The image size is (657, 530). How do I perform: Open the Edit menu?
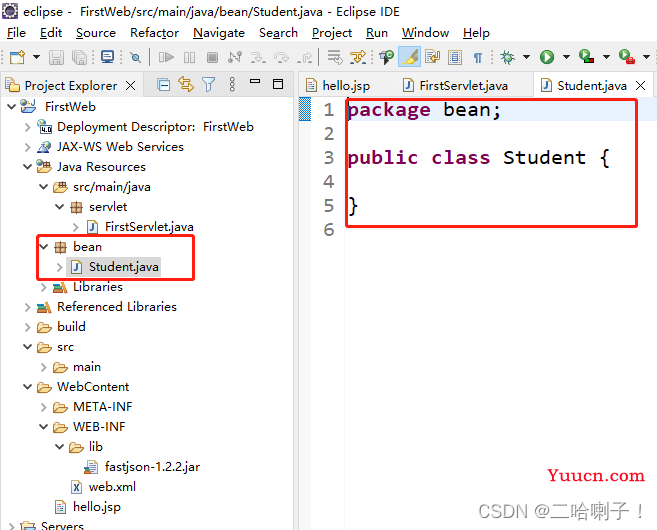click(x=51, y=33)
